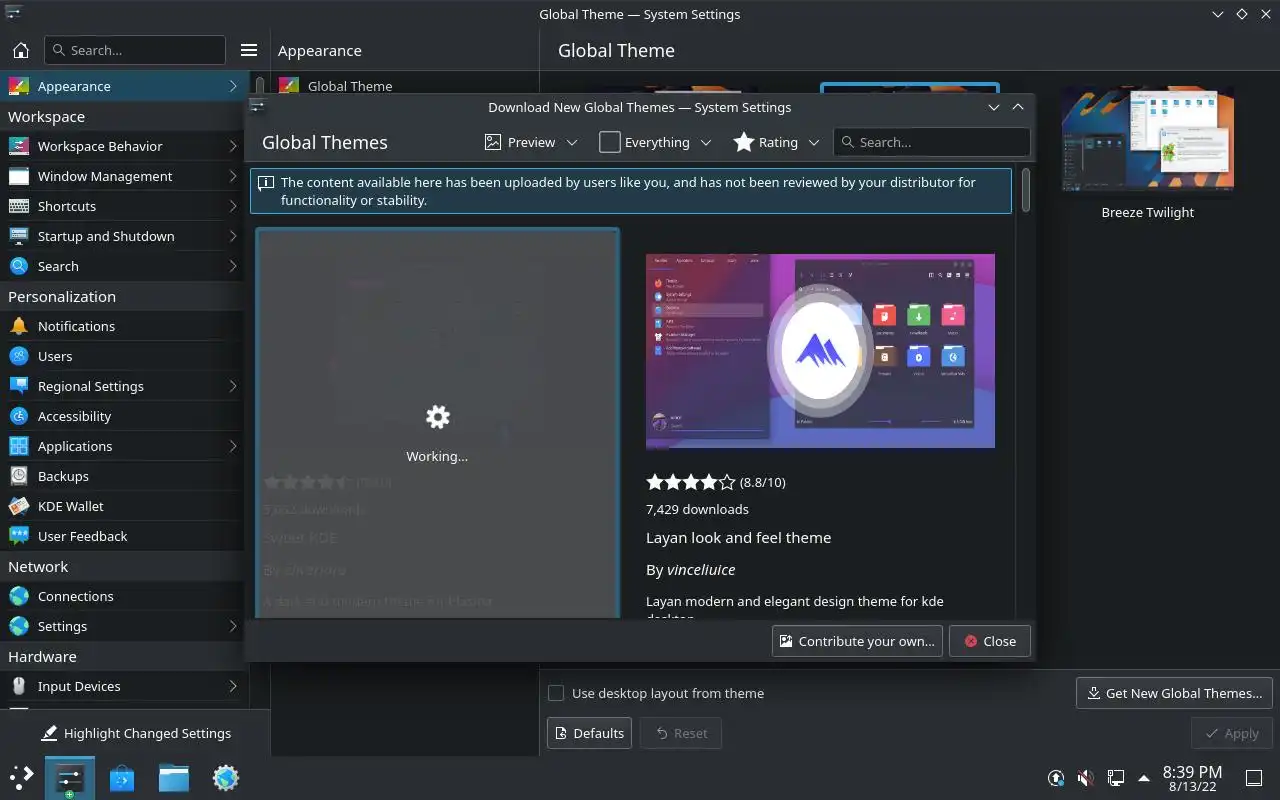Click the pinned System Settings taskbar icon
Screen dimensions: 1280x800
pyautogui.click(x=70, y=777)
